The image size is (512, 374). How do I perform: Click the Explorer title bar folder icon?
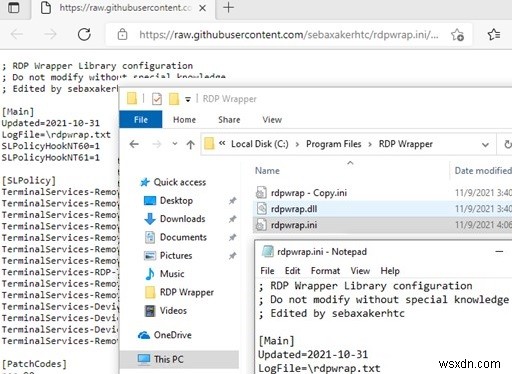(132, 99)
